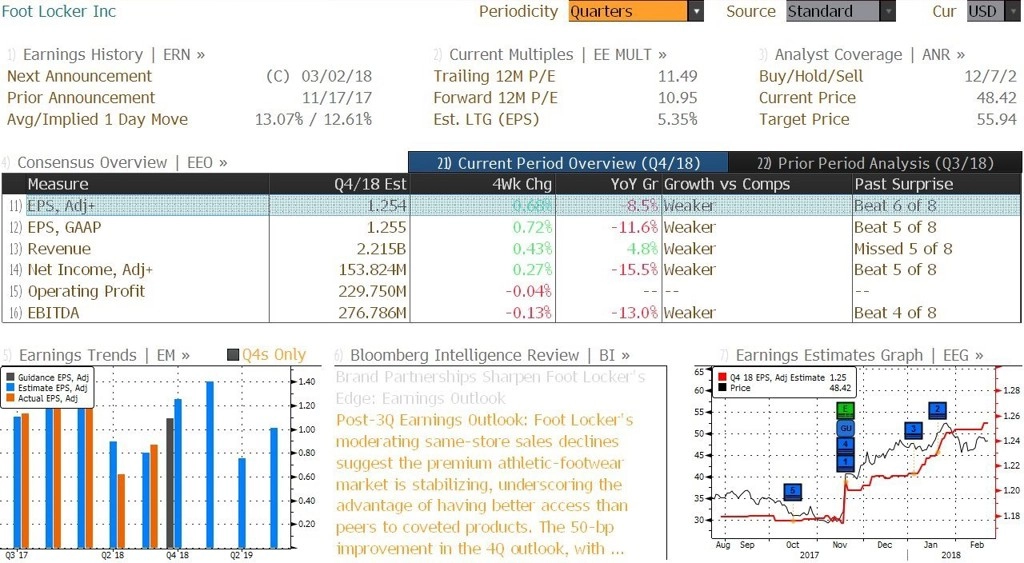The image size is (1024, 563).
Task: Select the EPS, Adj+ row
Action: coord(511,205)
